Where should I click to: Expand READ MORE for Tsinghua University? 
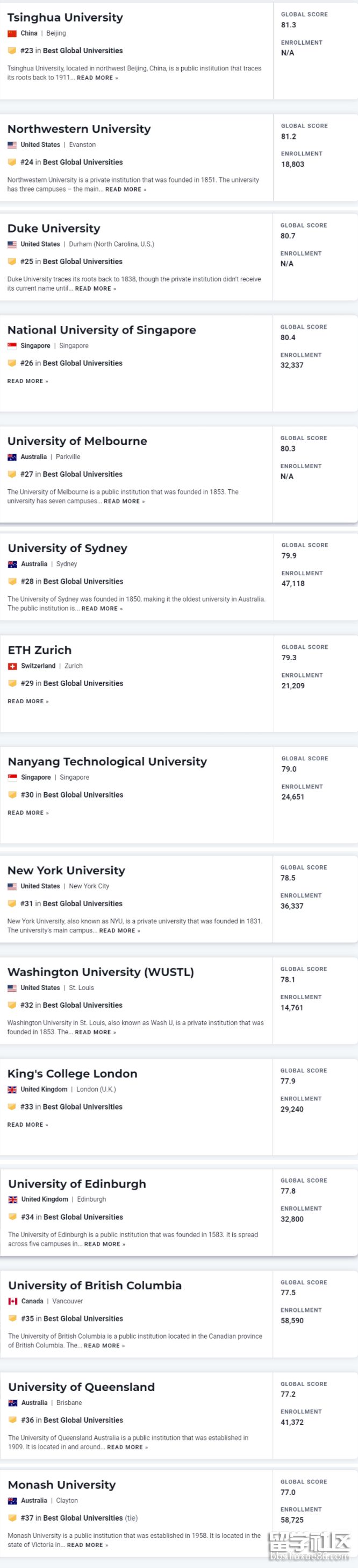coord(97,78)
